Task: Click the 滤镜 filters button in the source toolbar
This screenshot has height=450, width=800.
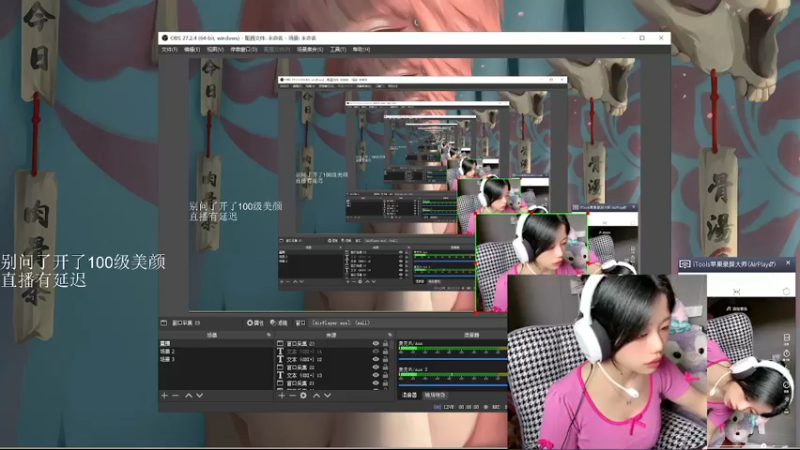Action: click(x=279, y=323)
